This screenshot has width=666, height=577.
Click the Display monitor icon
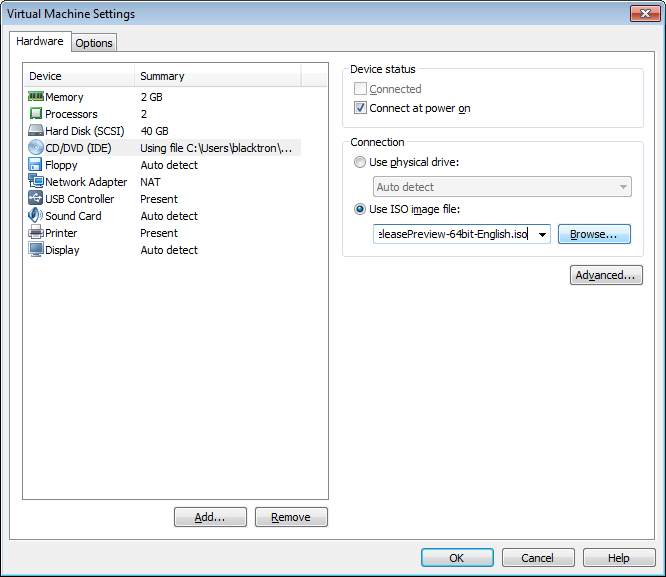click(x=36, y=249)
